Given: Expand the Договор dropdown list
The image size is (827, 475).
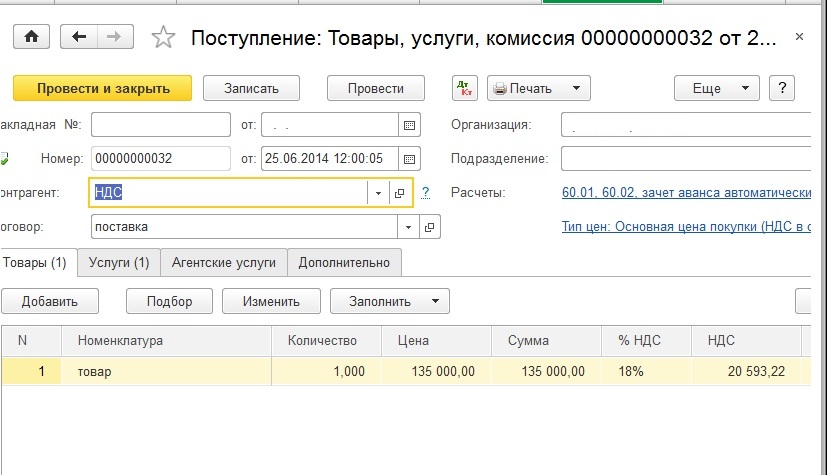Looking at the screenshot, I should pos(408,227).
